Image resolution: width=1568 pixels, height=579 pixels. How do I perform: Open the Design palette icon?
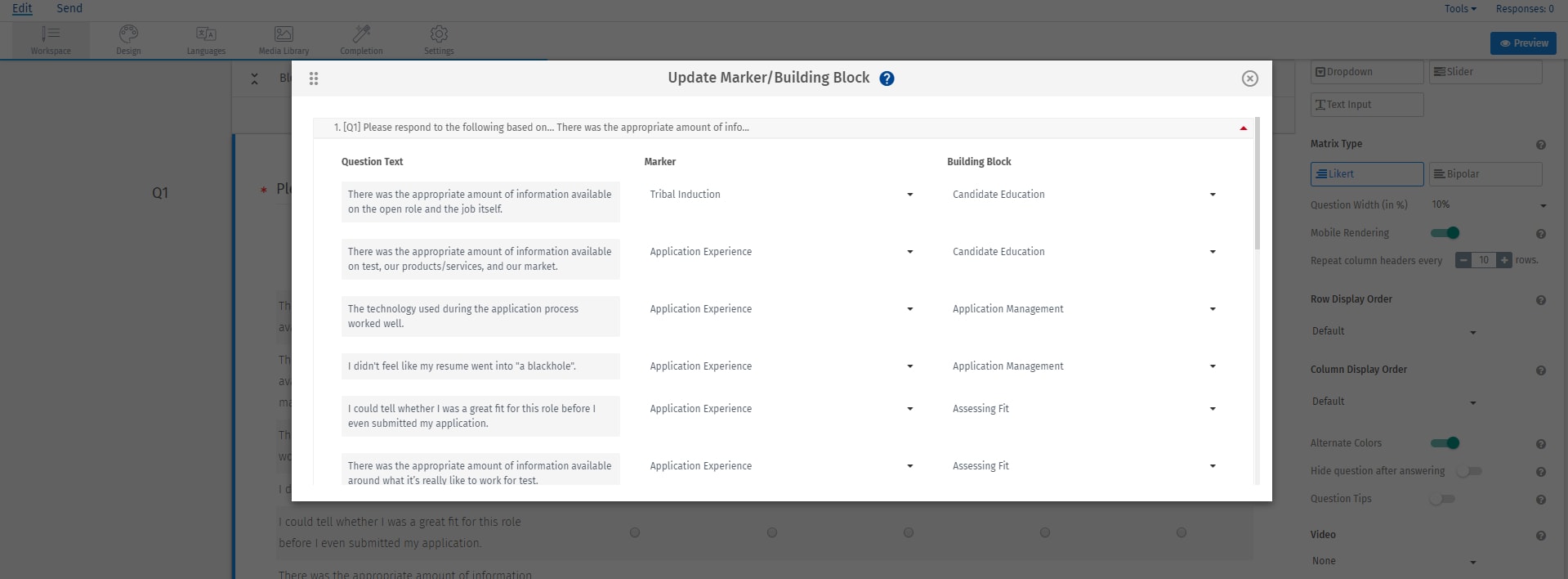tap(128, 34)
